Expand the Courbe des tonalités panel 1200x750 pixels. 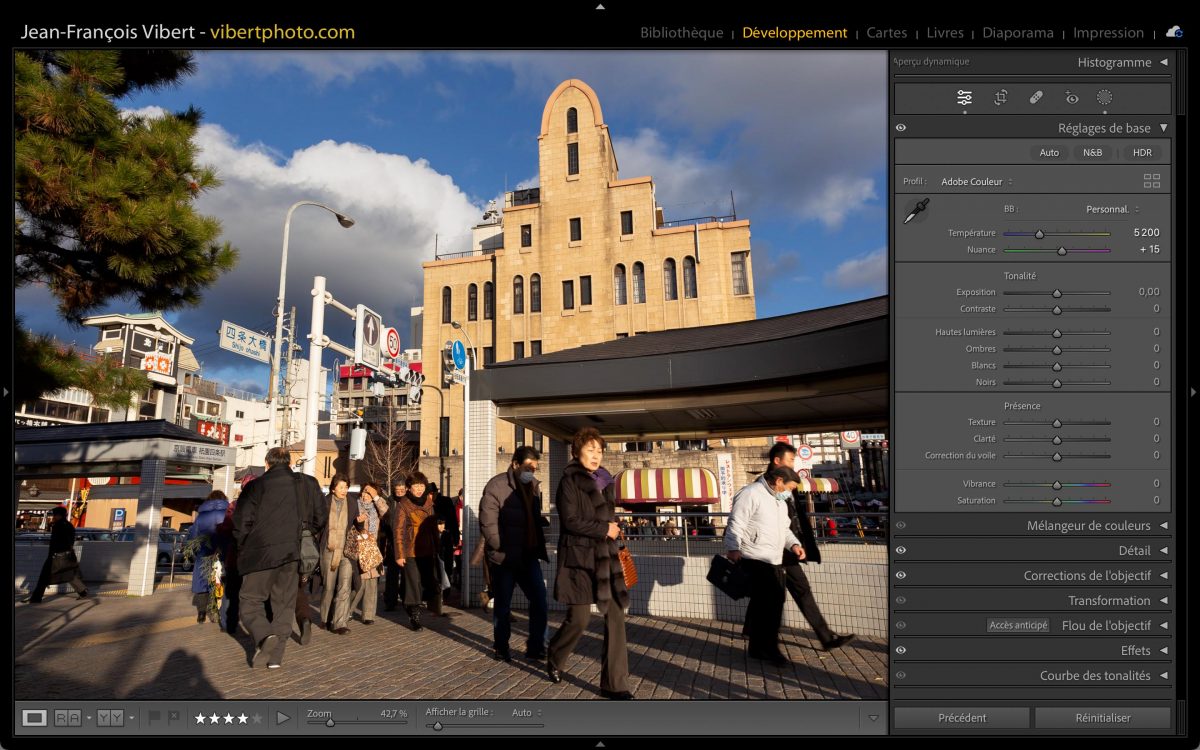(x=1163, y=675)
